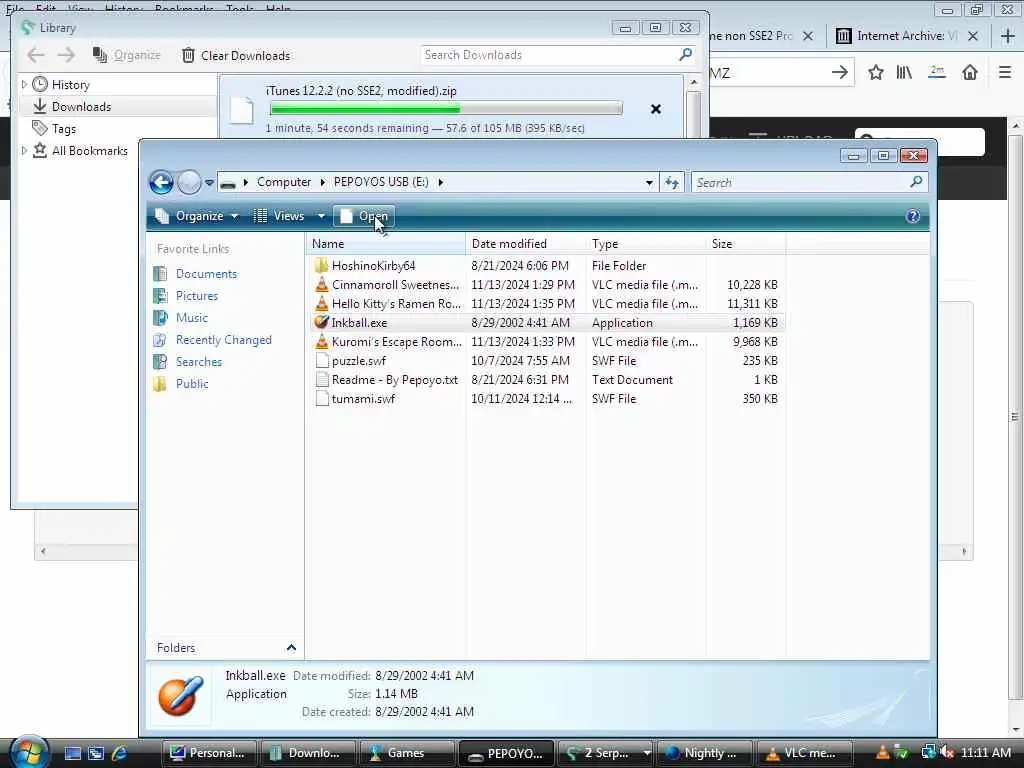Sort by the Size column header

pyautogui.click(x=745, y=244)
